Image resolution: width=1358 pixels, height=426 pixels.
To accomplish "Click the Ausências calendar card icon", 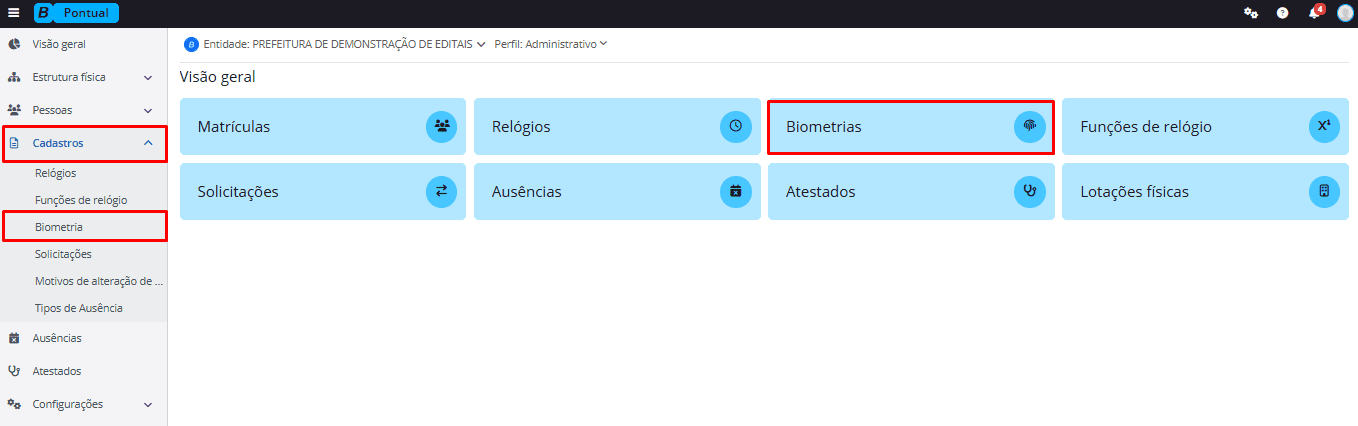I will [x=735, y=191].
